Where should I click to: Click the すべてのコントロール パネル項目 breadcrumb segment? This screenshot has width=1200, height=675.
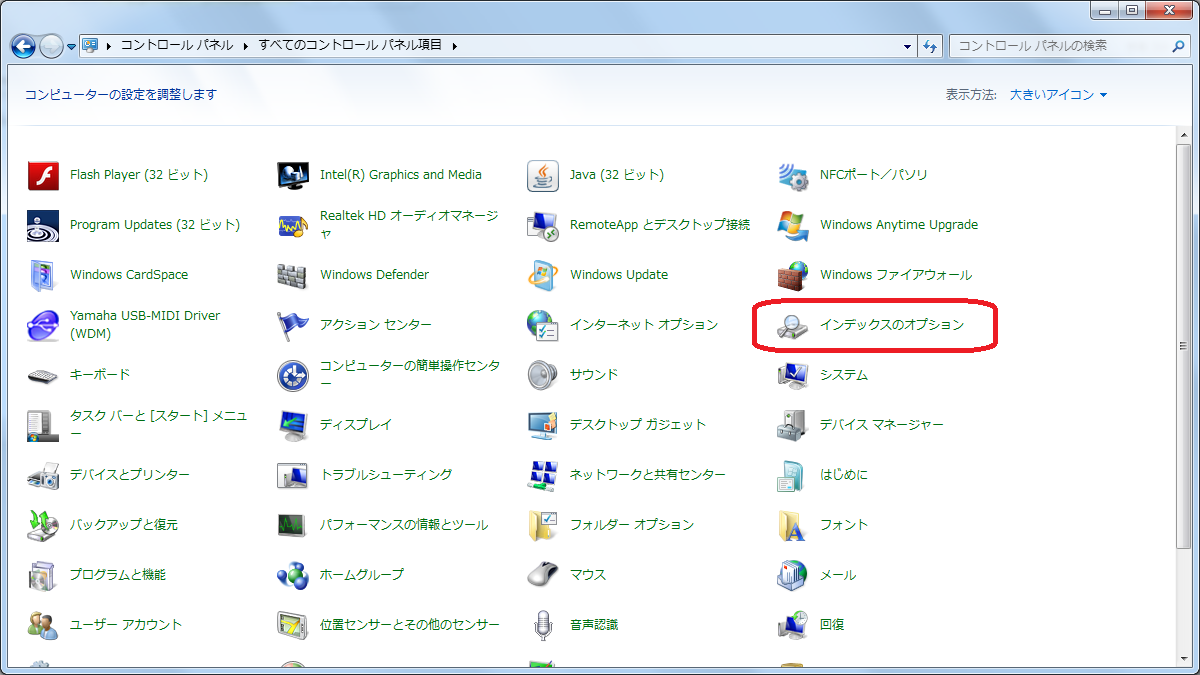click(x=350, y=46)
